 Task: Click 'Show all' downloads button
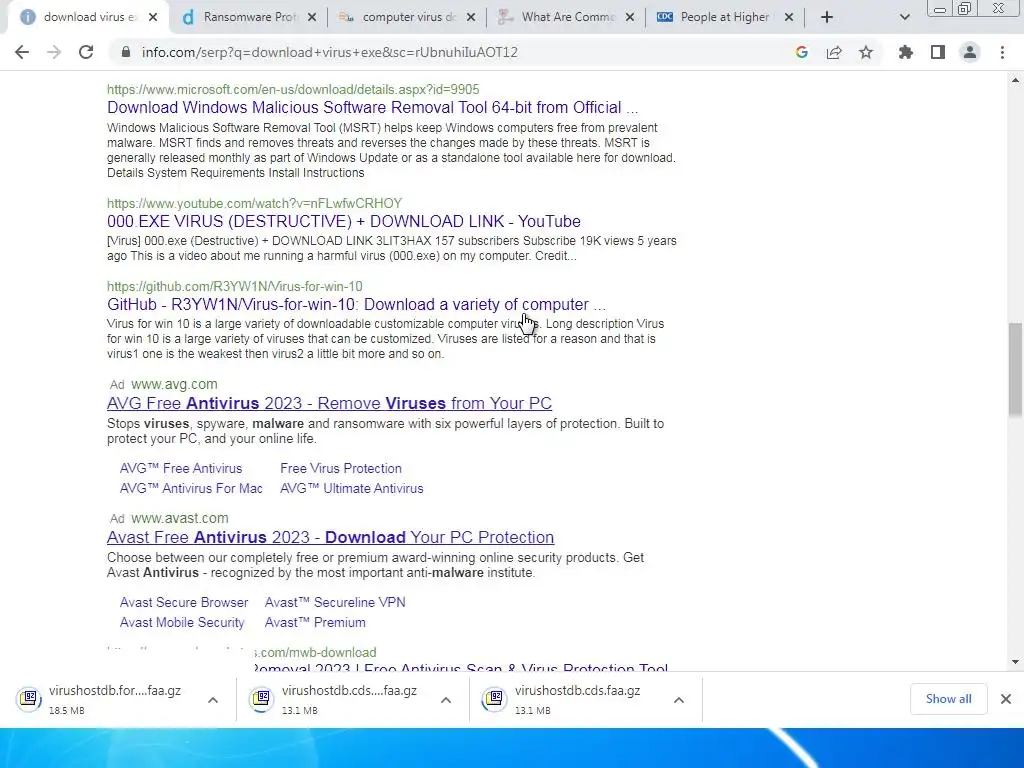(948, 699)
